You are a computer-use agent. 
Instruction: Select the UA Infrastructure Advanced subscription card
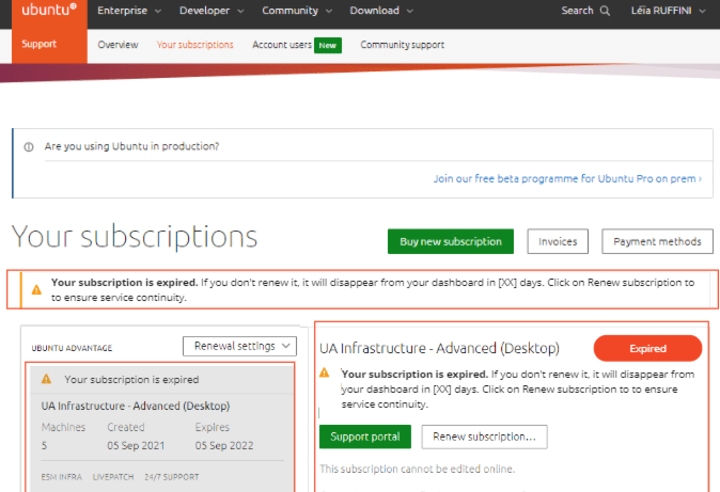pos(160,427)
